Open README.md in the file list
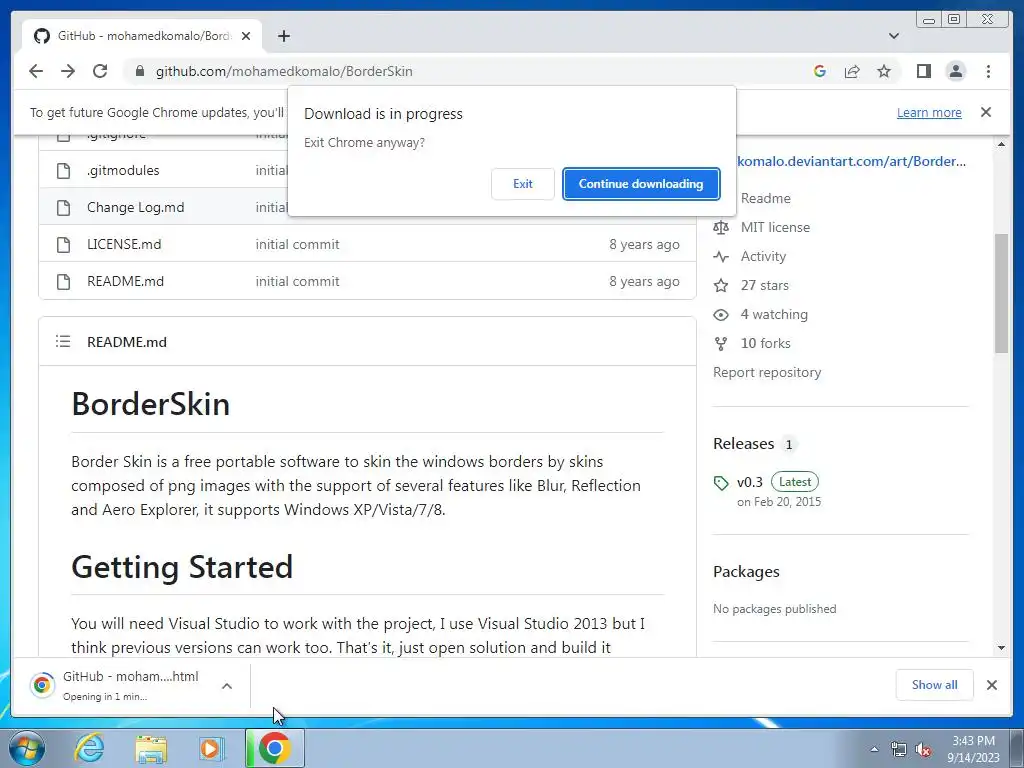Image resolution: width=1024 pixels, height=768 pixels. point(125,281)
